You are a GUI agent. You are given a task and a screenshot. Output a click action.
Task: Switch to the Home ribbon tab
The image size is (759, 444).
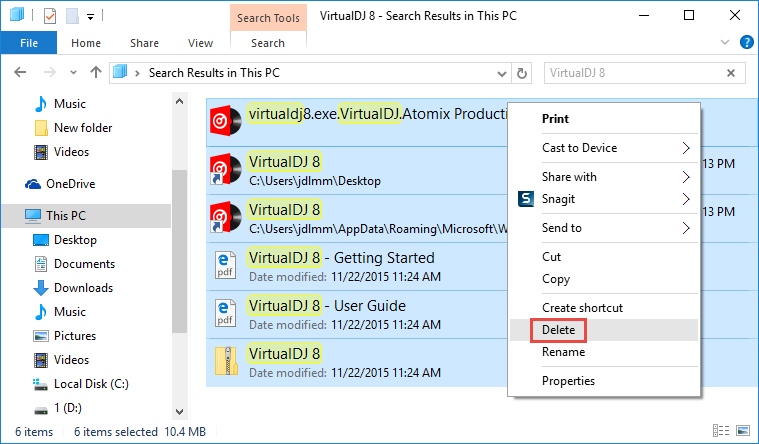pyautogui.click(x=86, y=43)
